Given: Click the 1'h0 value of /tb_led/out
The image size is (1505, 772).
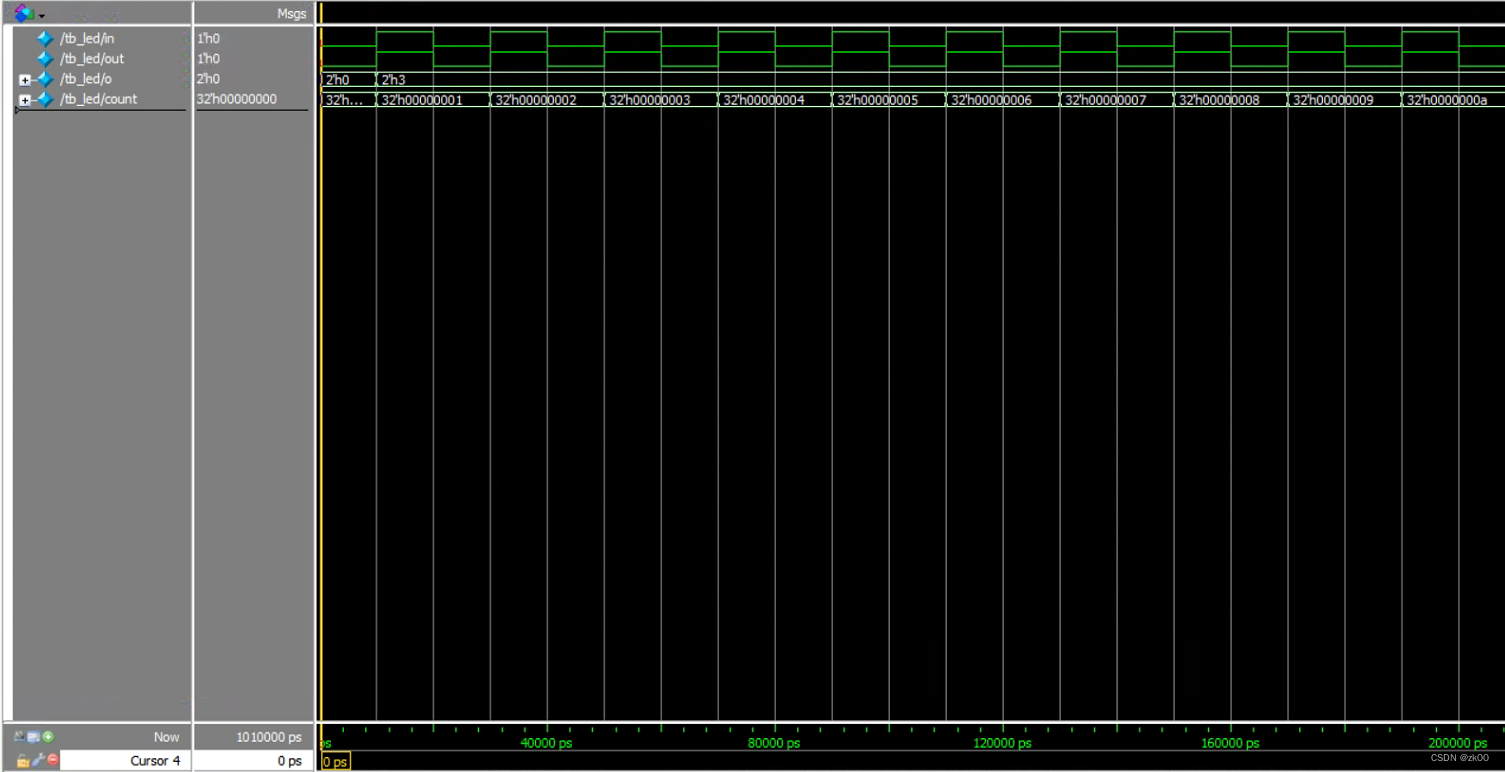Looking at the screenshot, I should click(x=208, y=59).
